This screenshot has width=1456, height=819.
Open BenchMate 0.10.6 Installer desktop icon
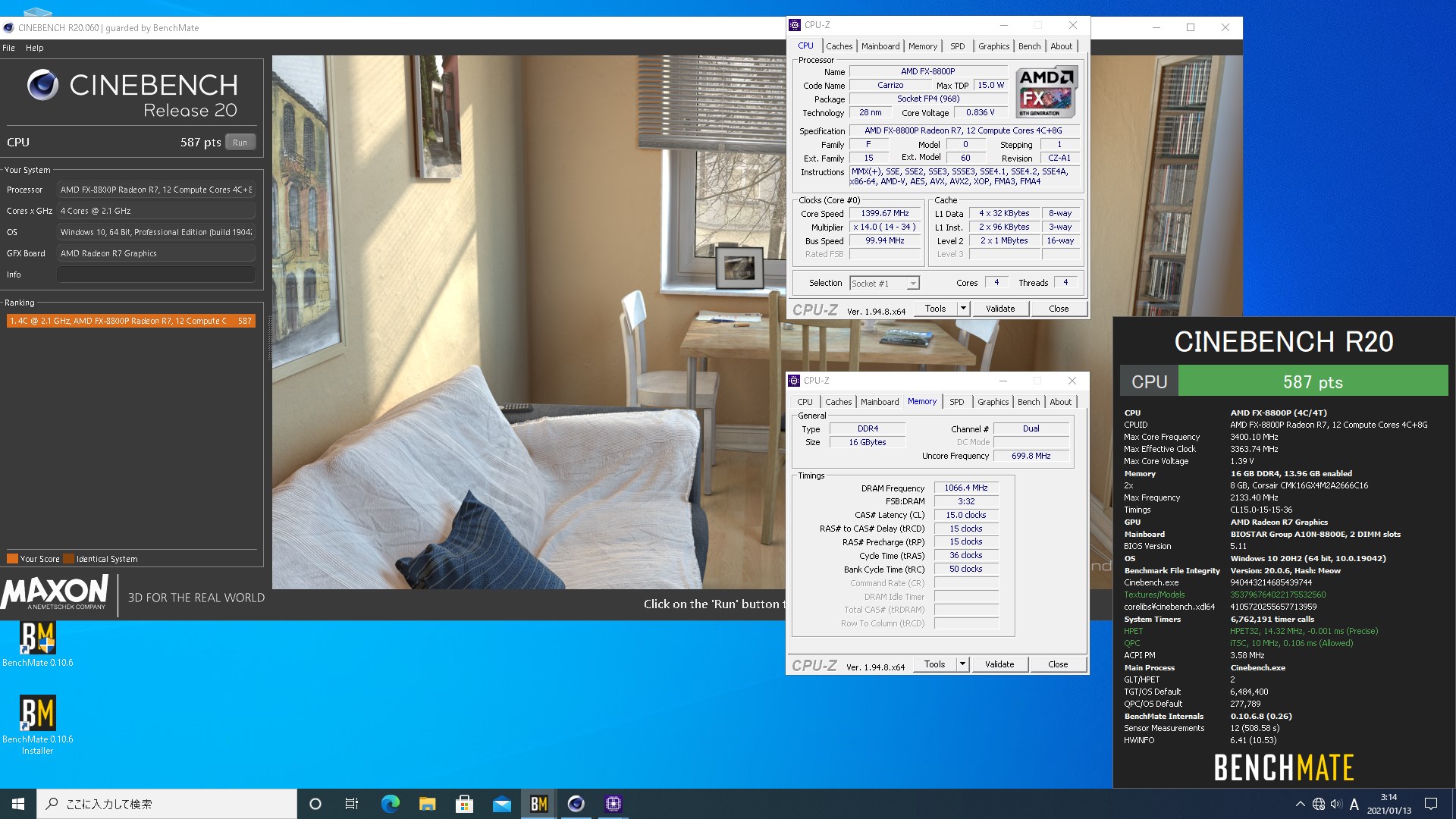[37, 724]
